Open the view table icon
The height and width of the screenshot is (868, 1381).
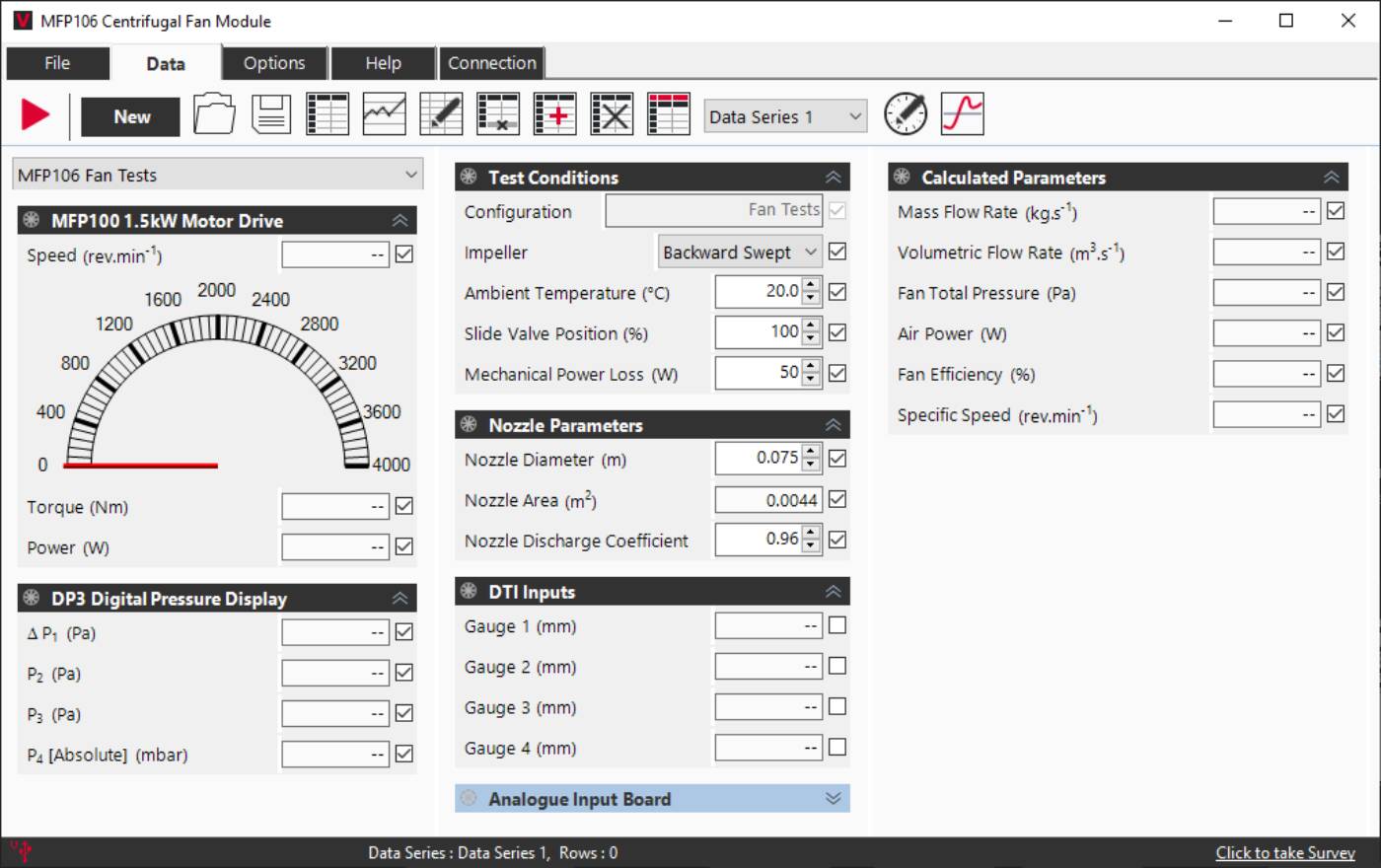coord(327,113)
